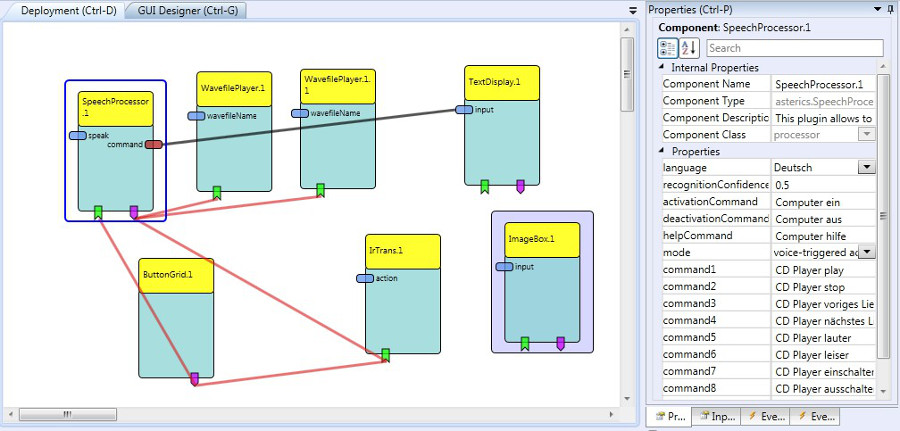Edit the activationCommand value Computer ein
The height and width of the screenshot is (431, 900).
(824, 202)
